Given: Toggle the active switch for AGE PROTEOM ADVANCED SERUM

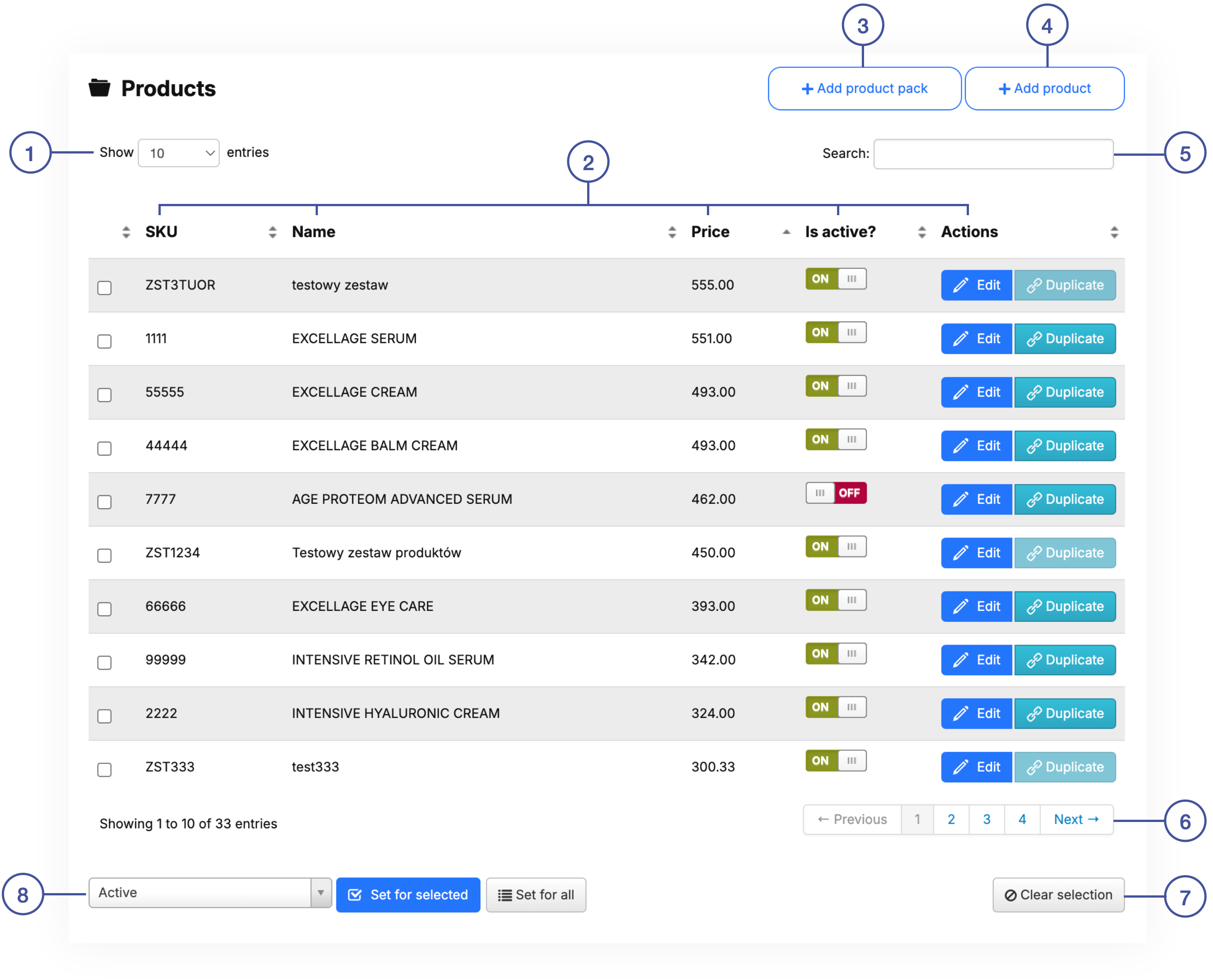Looking at the screenshot, I should [836, 493].
